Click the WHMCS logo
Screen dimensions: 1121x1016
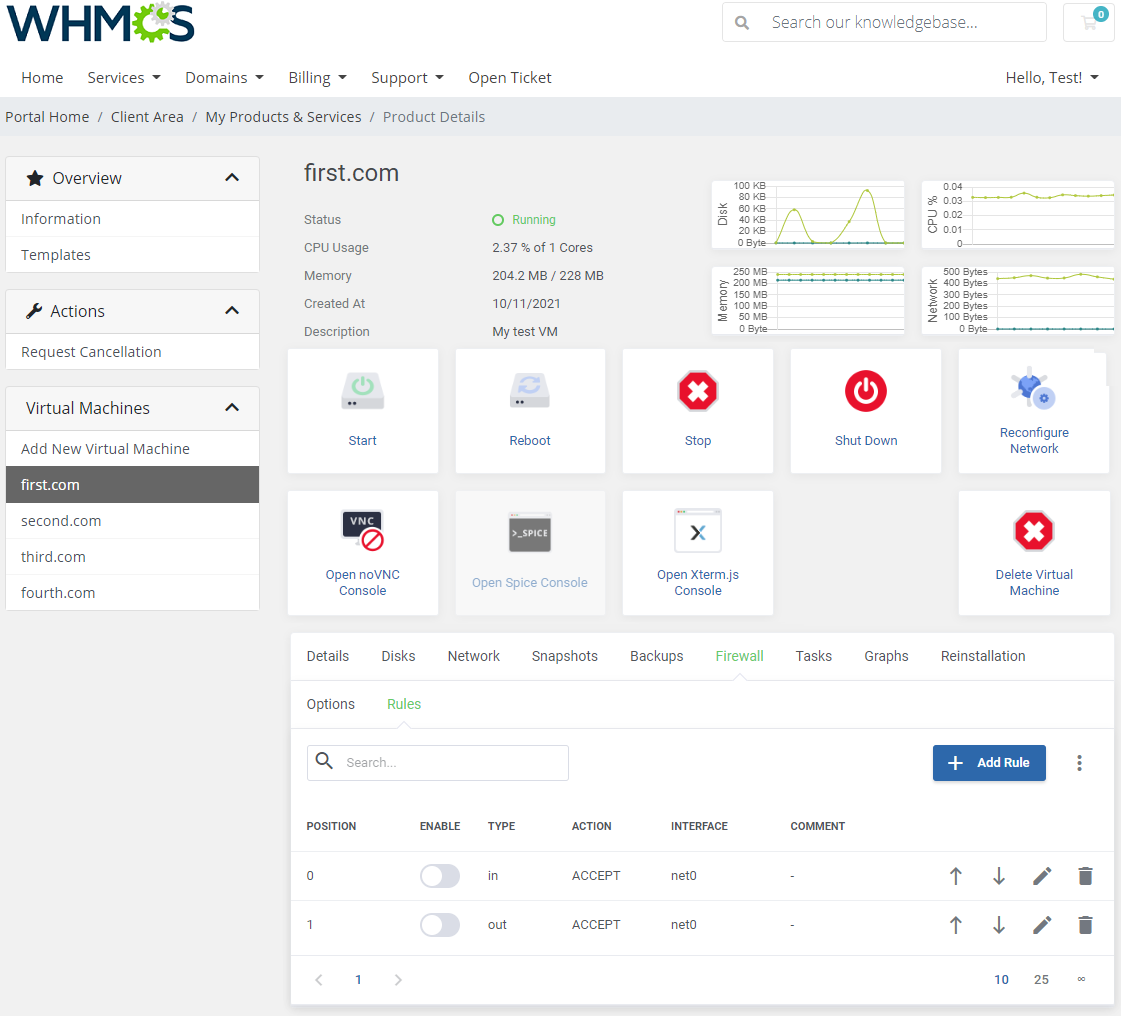point(100,22)
